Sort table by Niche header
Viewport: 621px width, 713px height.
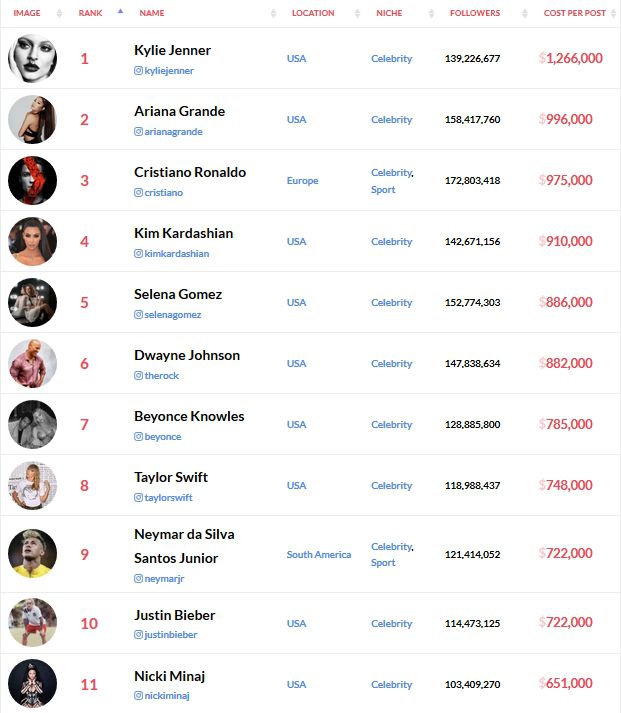pyautogui.click(x=389, y=13)
